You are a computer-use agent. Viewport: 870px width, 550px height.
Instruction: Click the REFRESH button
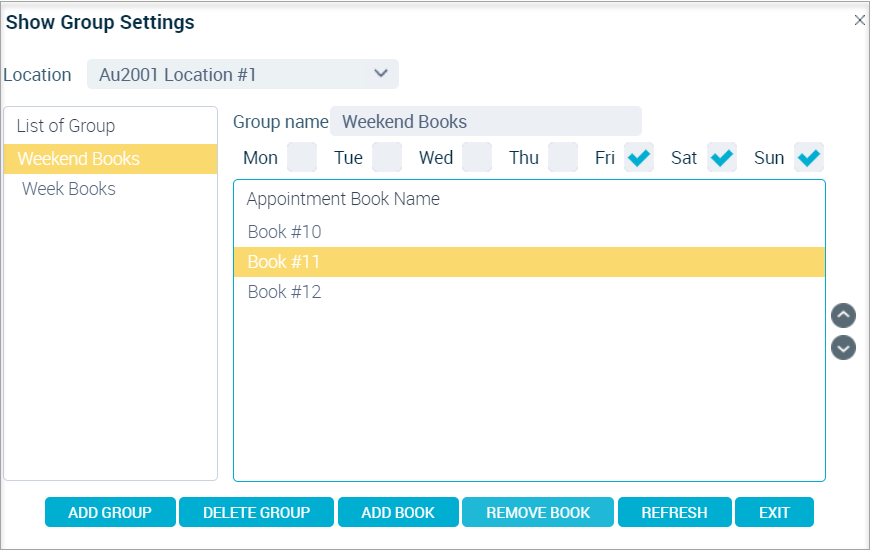click(x=674, y=512)
